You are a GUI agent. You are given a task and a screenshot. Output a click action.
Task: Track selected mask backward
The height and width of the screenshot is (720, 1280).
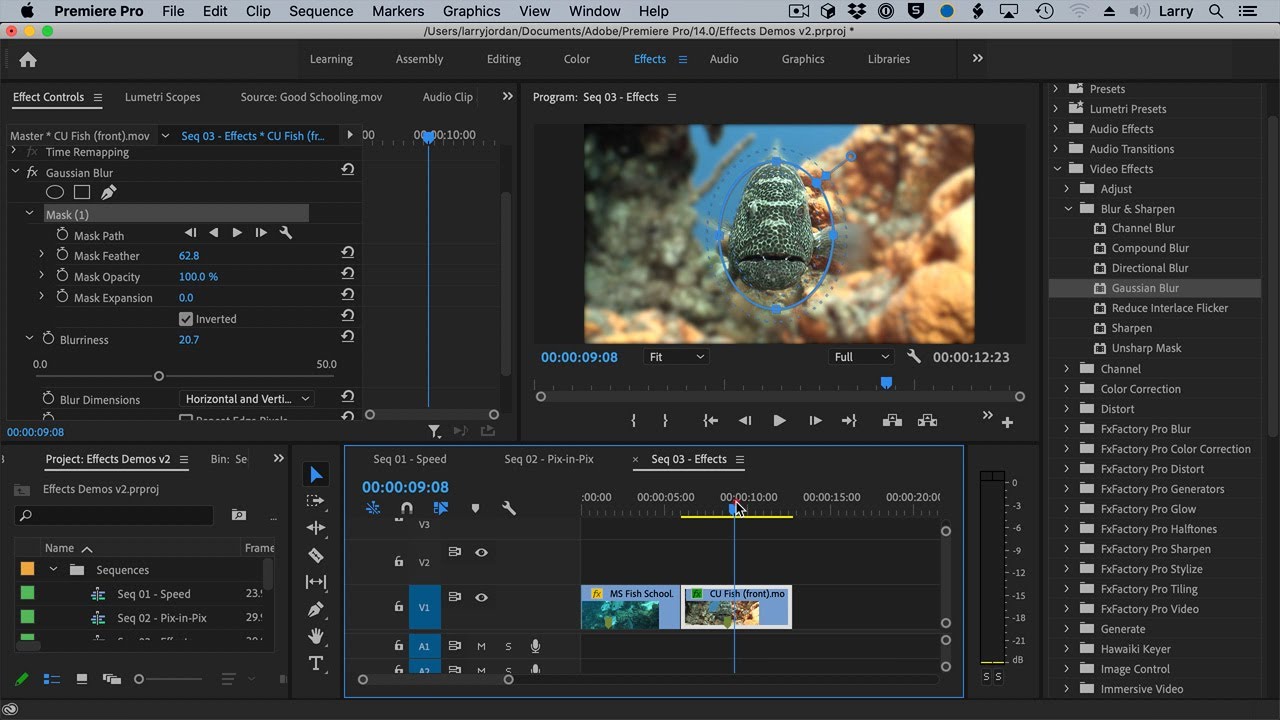(x=213, y=233)
